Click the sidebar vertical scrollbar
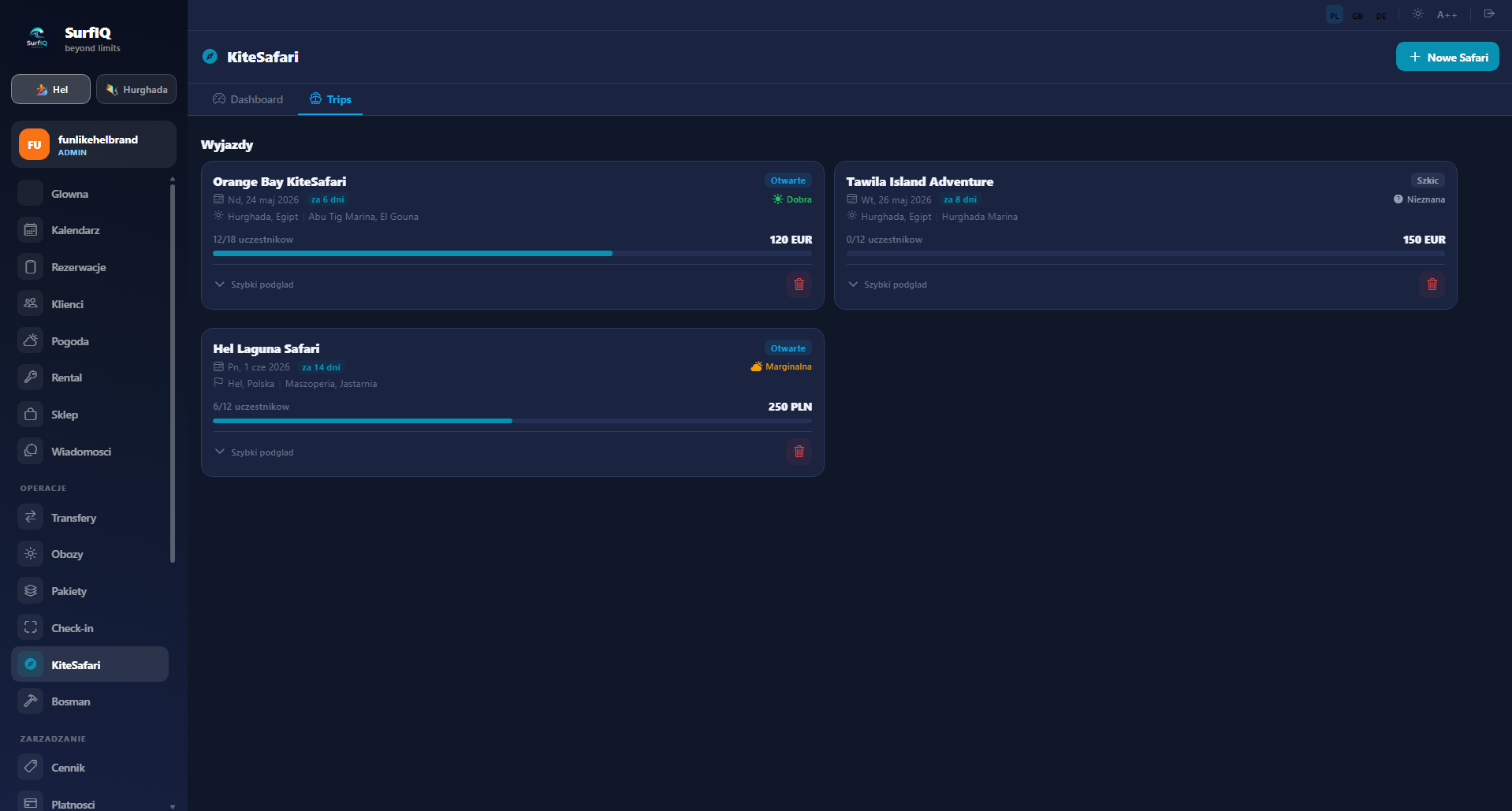This screenshot has height=811, width=1512. point(173,370)
